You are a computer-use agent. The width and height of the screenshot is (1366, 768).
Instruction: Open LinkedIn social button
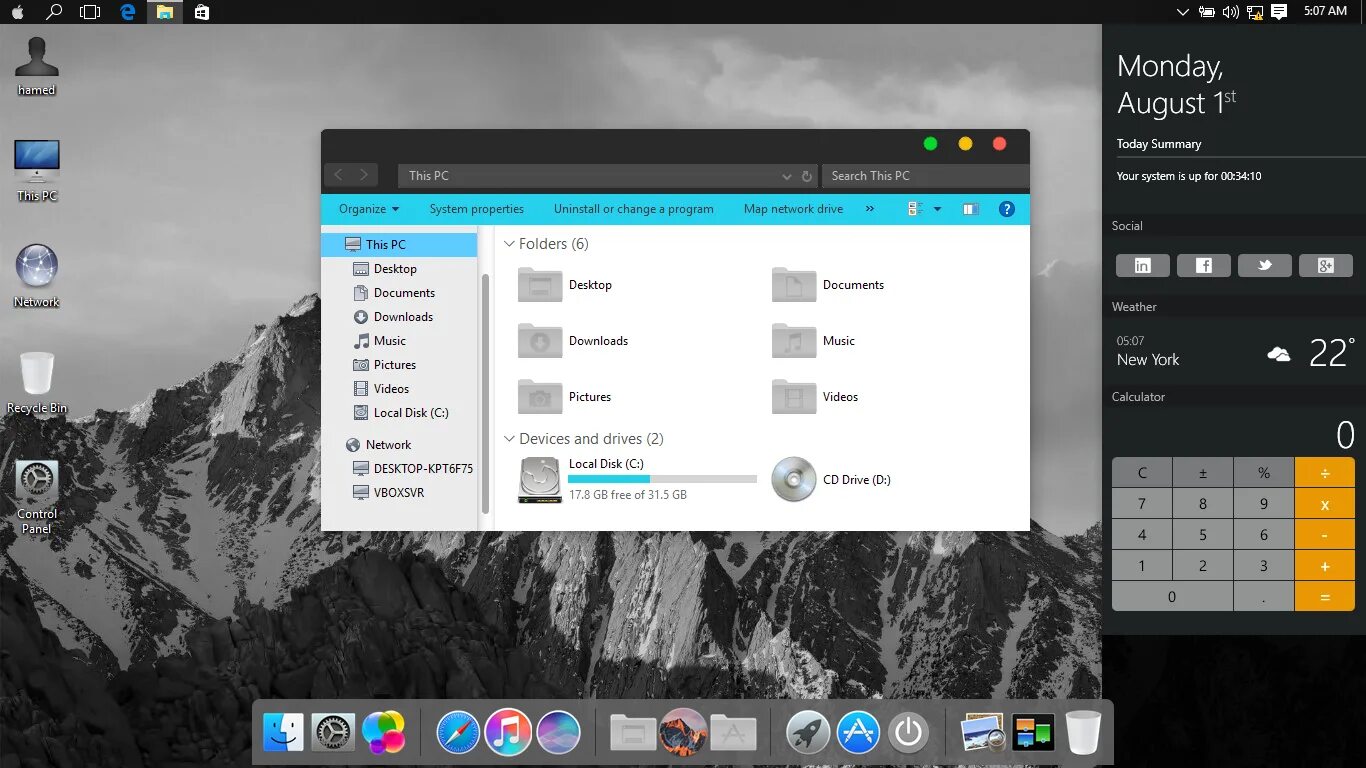click(x=1142, y=265)
